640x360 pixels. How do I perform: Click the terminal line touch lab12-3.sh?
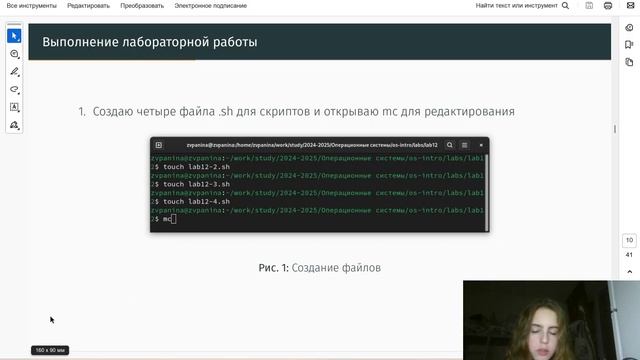[196, 184]
